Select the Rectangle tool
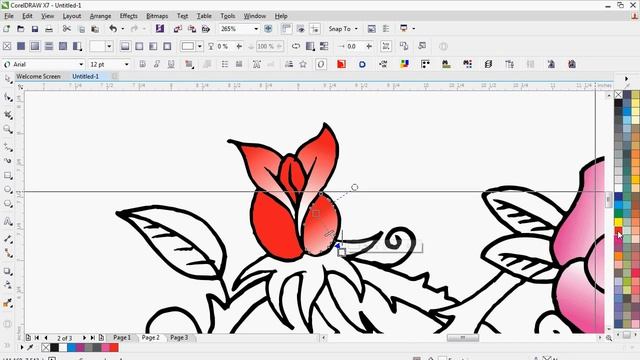The image size is (640, 360). [8, 176]
